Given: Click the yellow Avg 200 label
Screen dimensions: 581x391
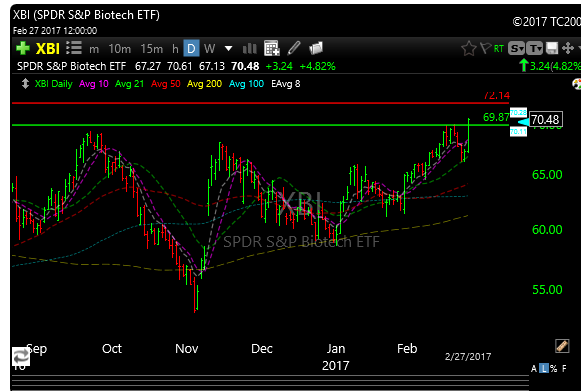Looking at the screenshot, I should 204,84.
